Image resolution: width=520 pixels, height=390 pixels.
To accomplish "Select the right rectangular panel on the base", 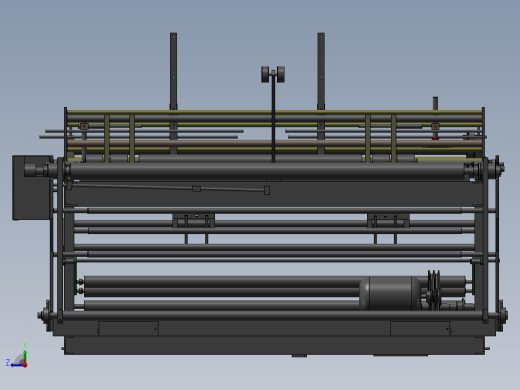I will 420,328.
